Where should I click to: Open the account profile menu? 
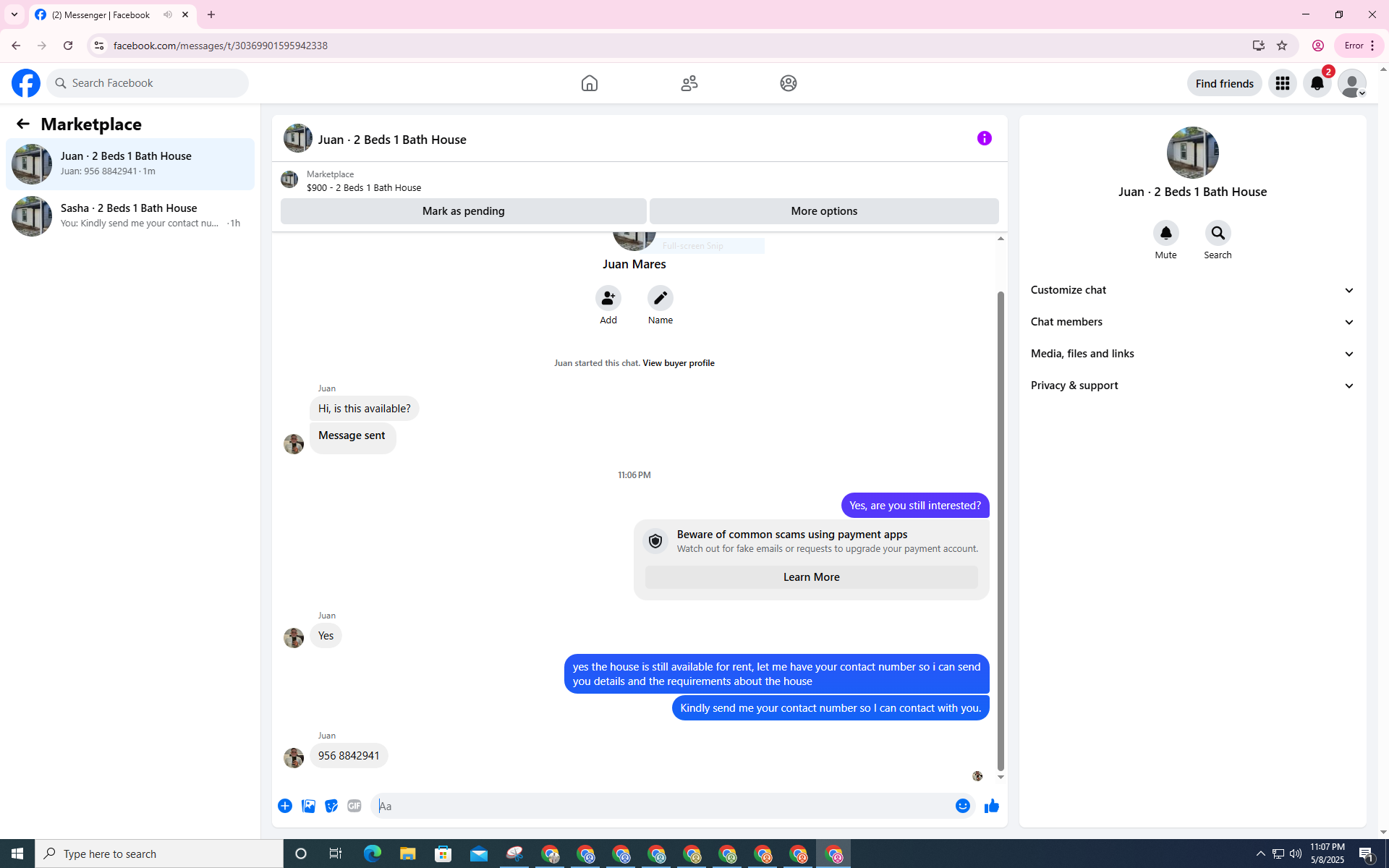pyautogui.click(x=1352, y=83)
